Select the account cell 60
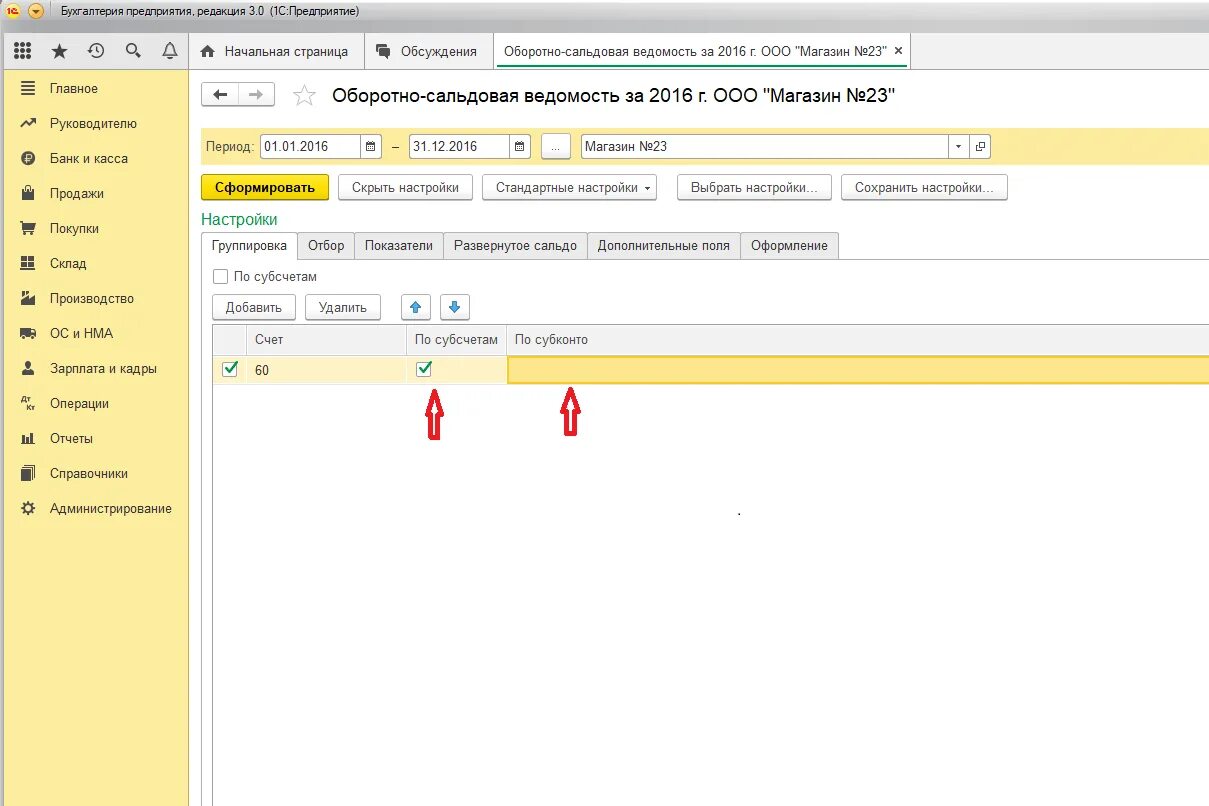The width and height of the screenshot is (1209, 806). point(326,370)
